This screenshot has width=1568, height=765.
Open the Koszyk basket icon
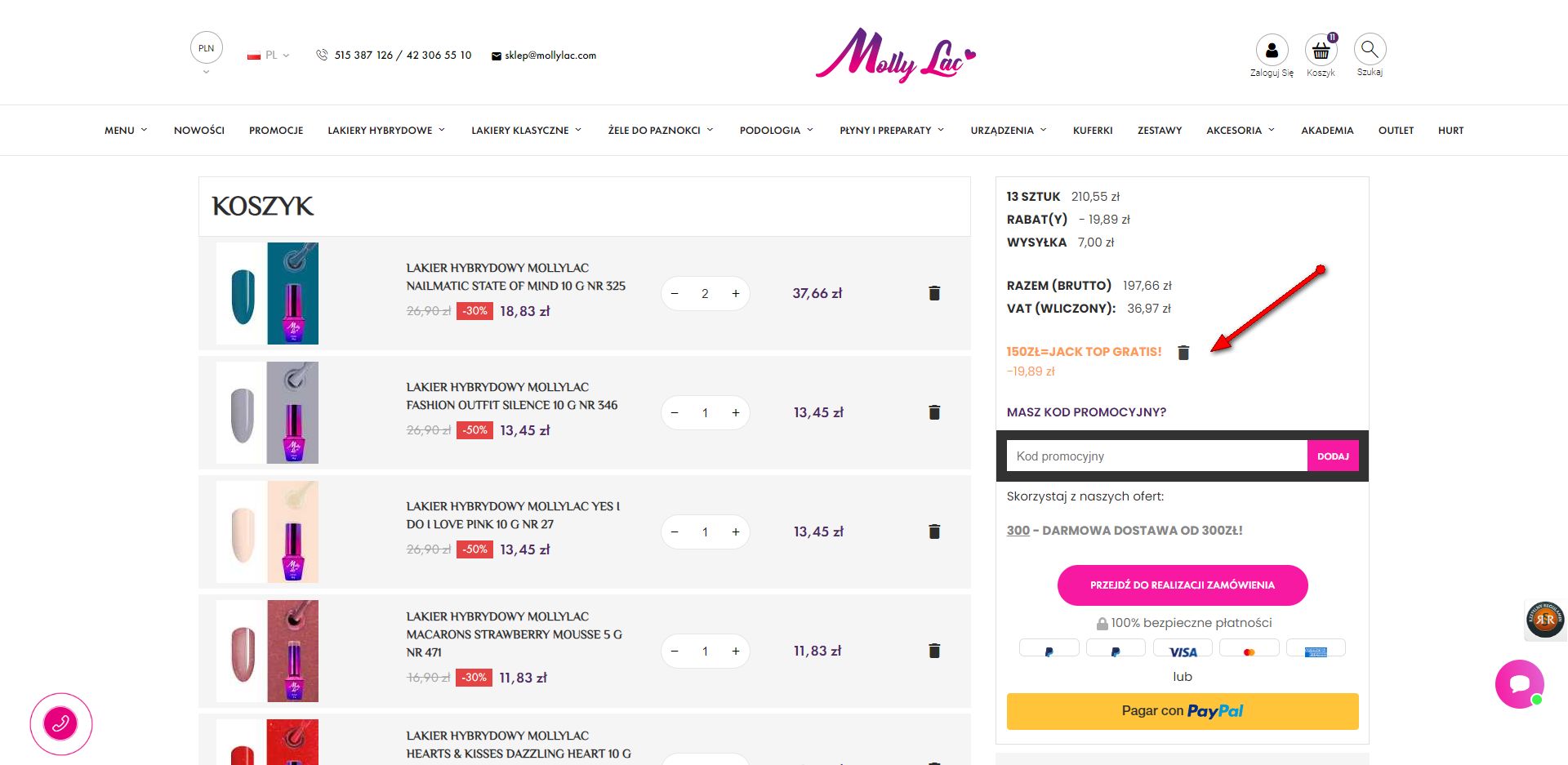1321,51
